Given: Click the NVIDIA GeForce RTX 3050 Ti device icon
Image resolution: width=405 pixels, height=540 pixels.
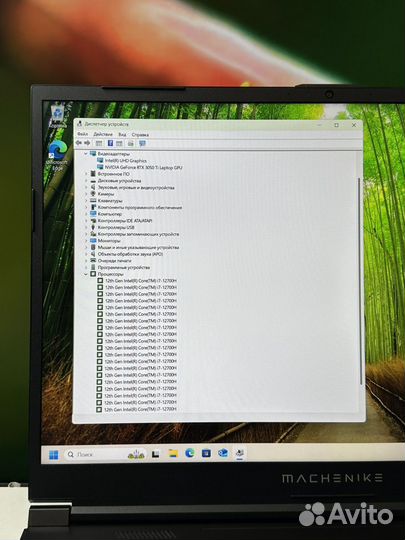Looking at the screenshot, I should click(100, 167).
